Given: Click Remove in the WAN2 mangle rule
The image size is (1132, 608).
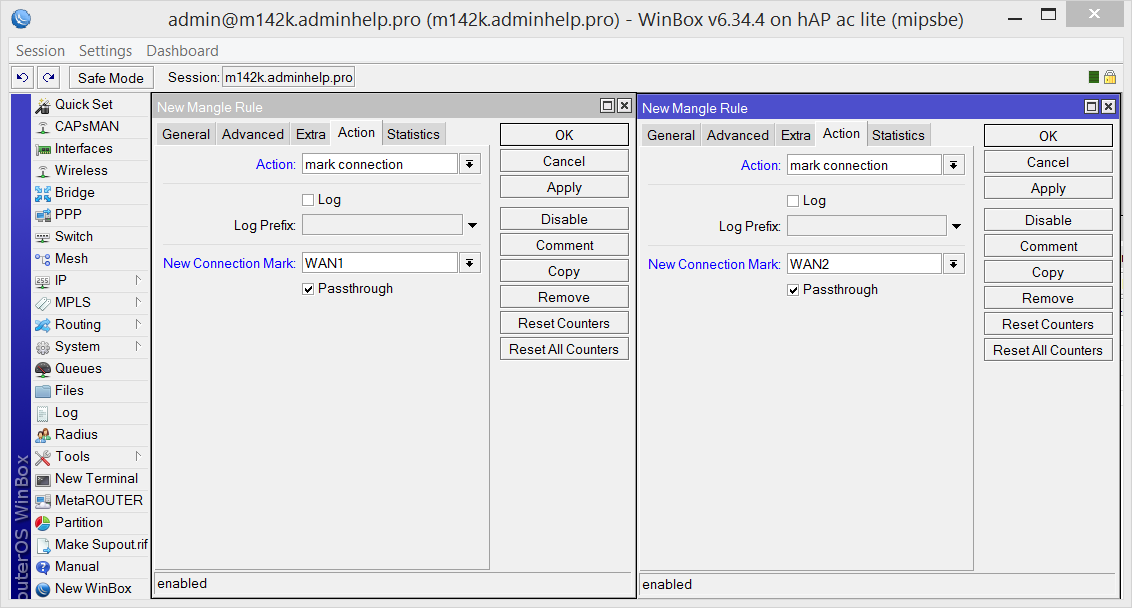Looking at the screenshot, I should (x=1048, y=298).
